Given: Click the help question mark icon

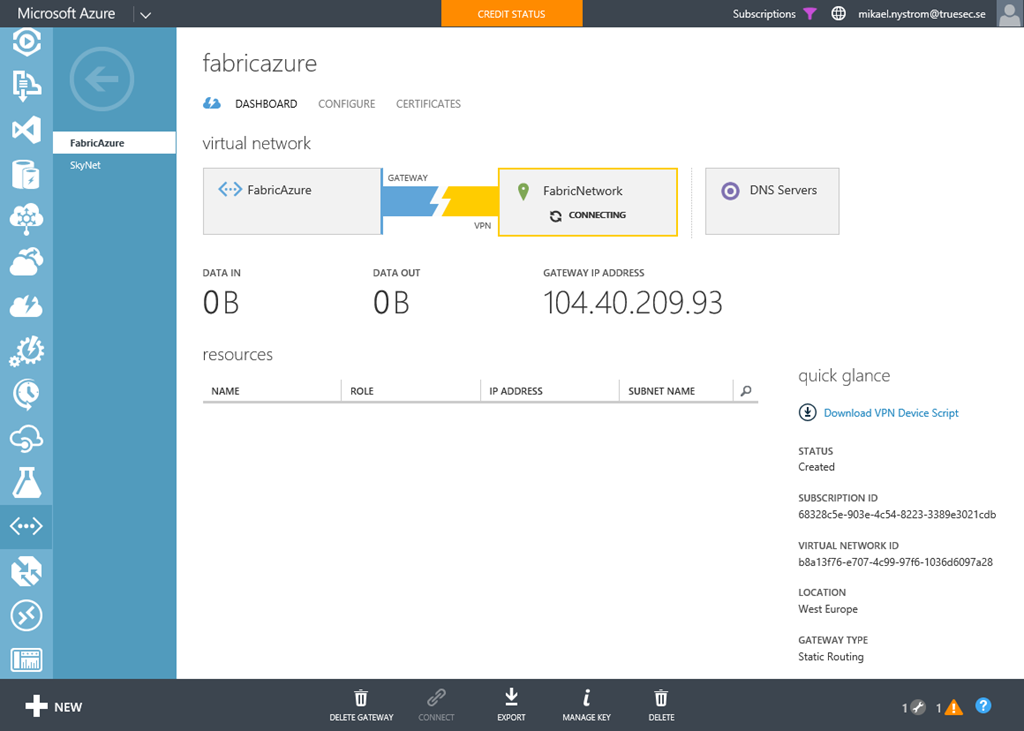Looking at the screenshot, I should coord(983,706).
